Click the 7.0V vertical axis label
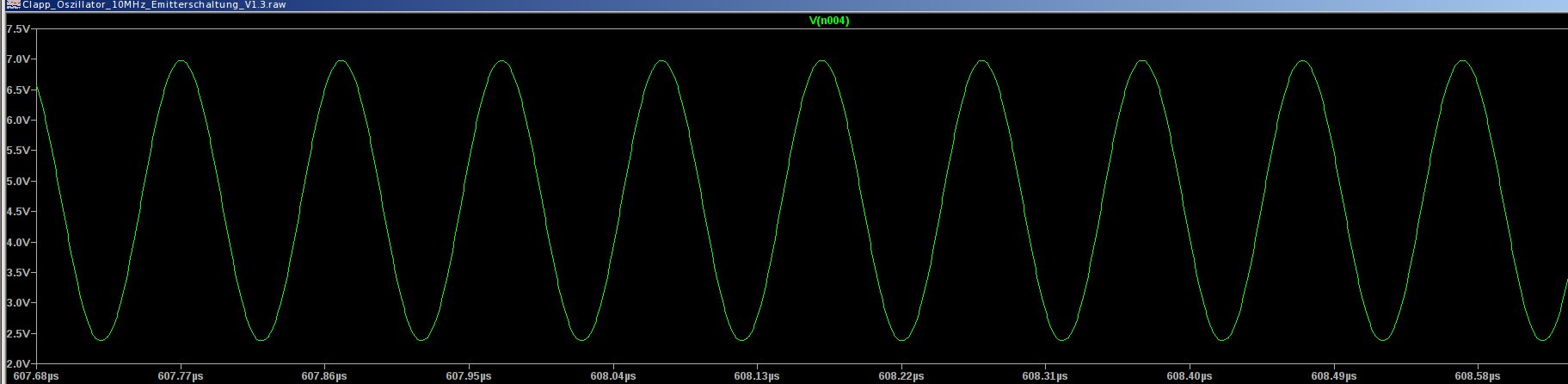 pyautogui.click(x=18, y=59)
